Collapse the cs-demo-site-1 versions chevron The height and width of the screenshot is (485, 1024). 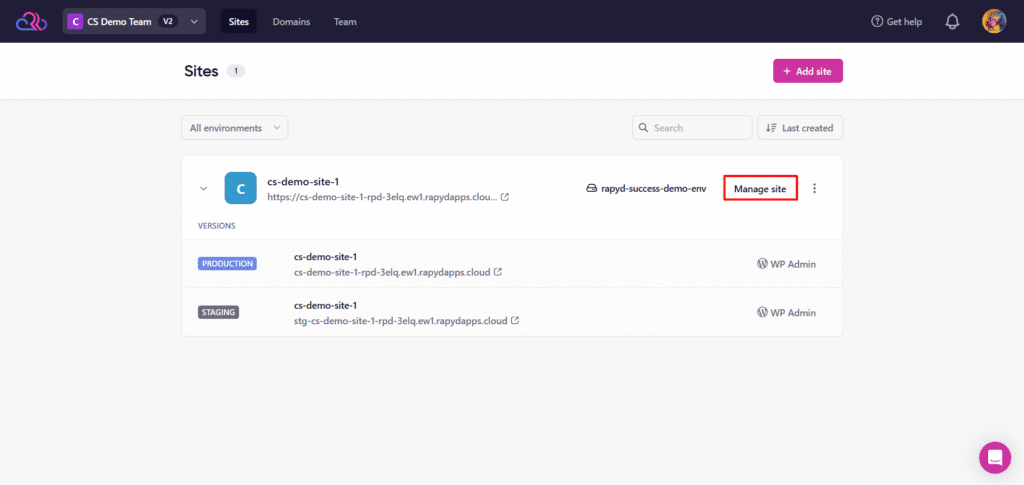[204, 188]
